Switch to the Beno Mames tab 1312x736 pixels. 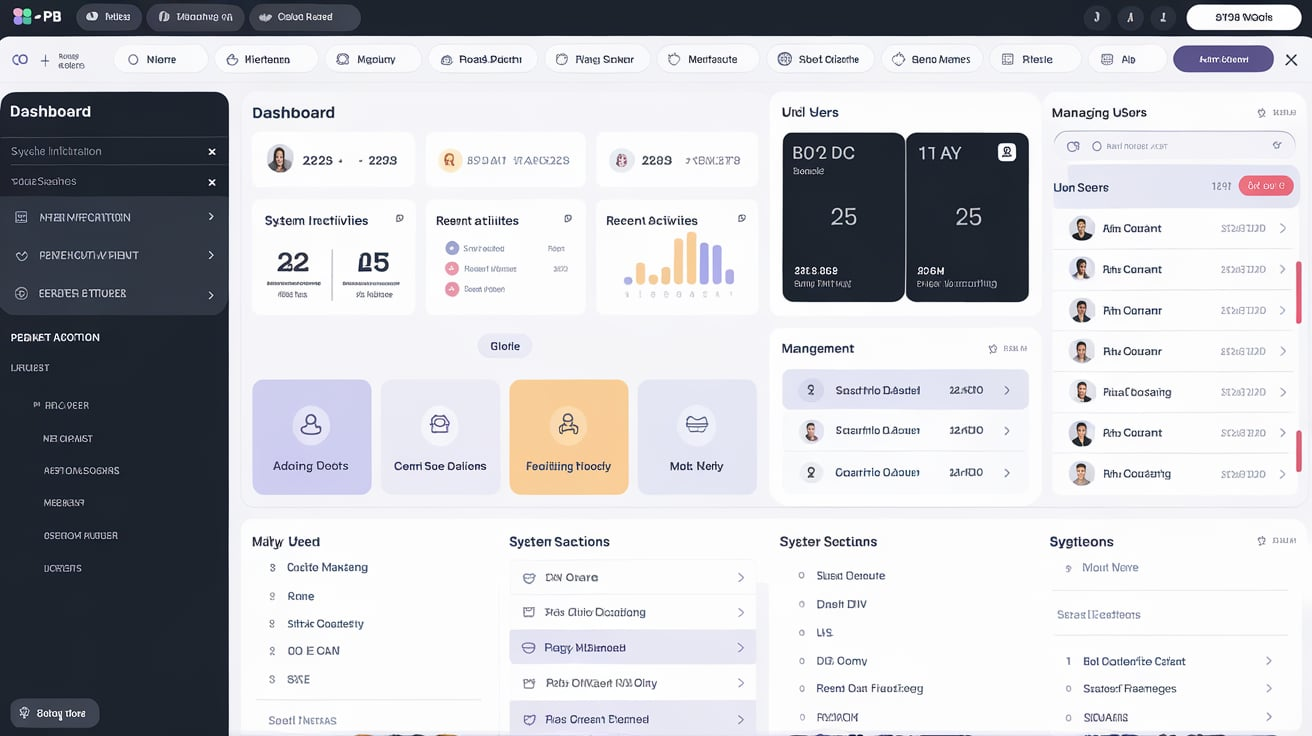tap(931, 59)
